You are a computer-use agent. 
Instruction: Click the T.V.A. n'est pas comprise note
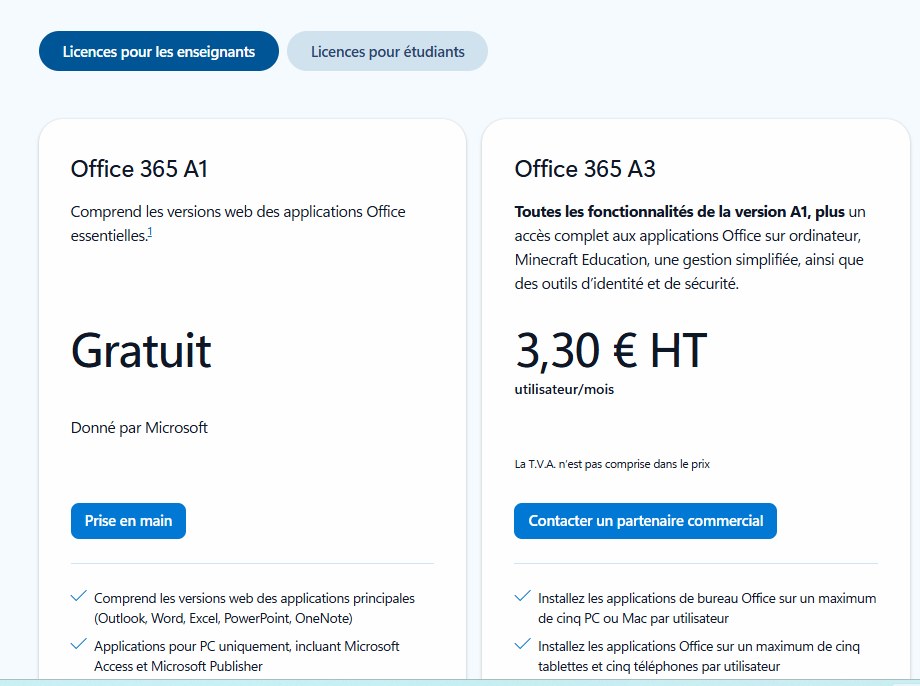(x=612, y=464)
